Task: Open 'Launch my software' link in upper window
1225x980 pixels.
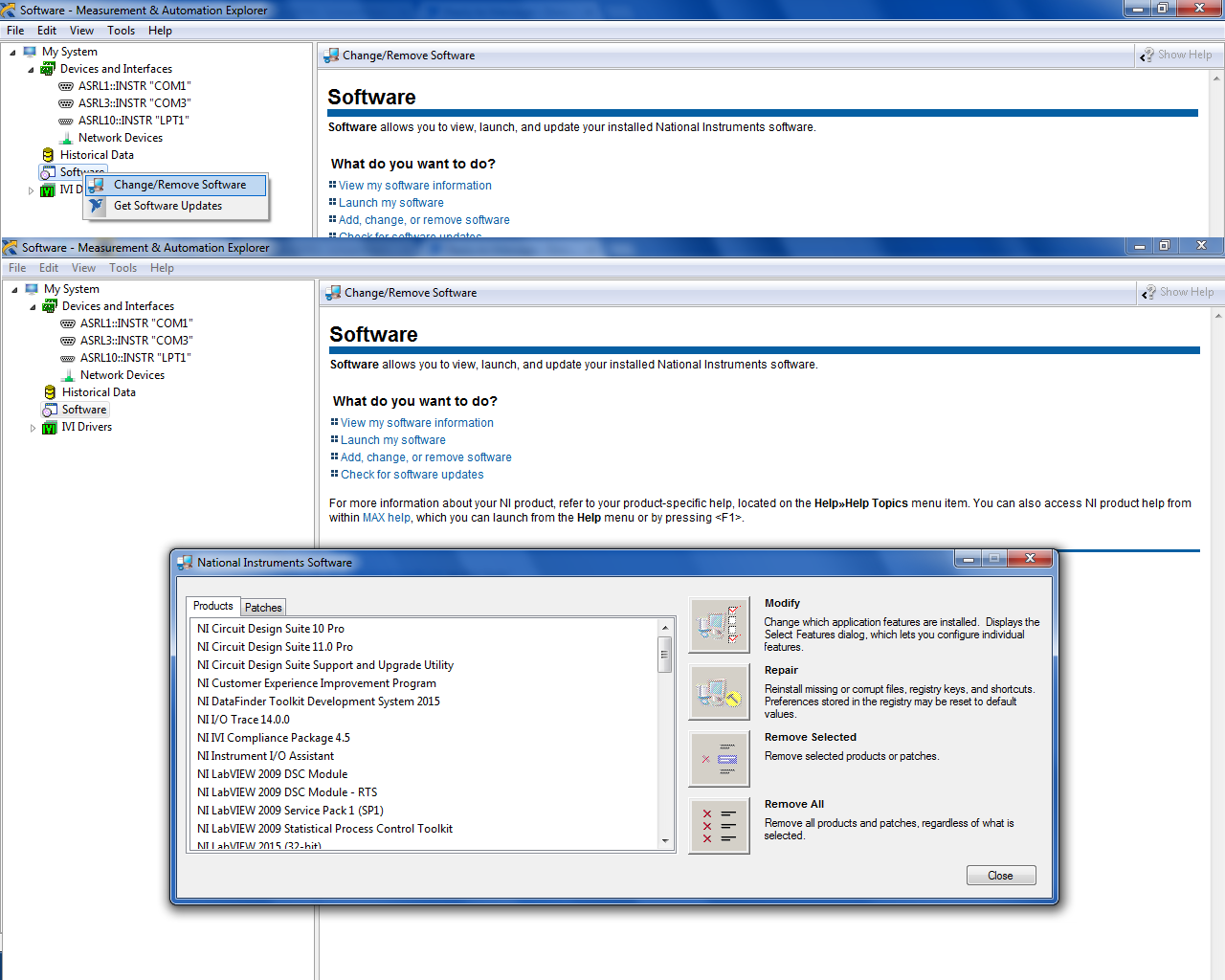Action: tap(391, 203)
